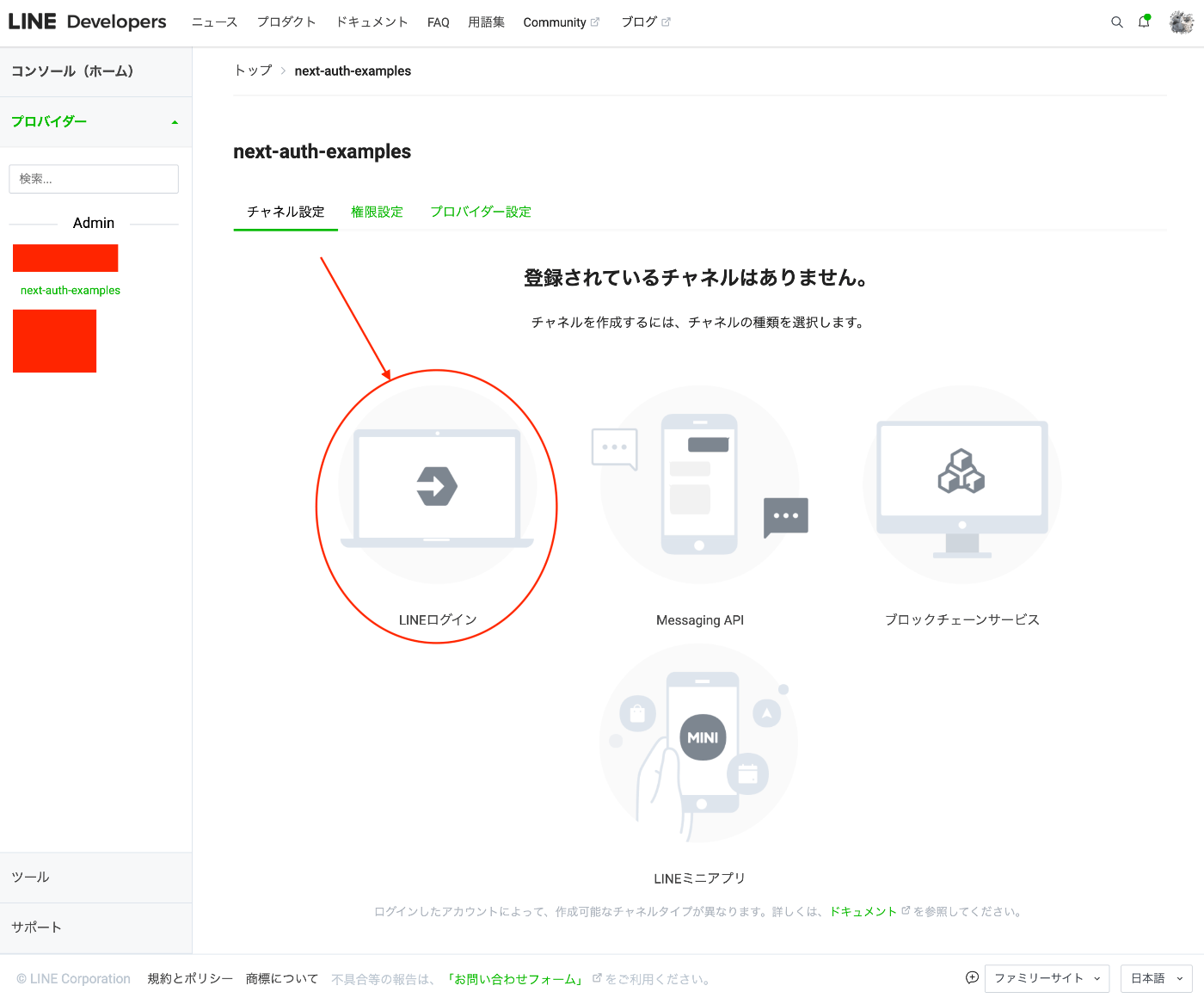Expand the ツール sidebar section

pos(95,878)
